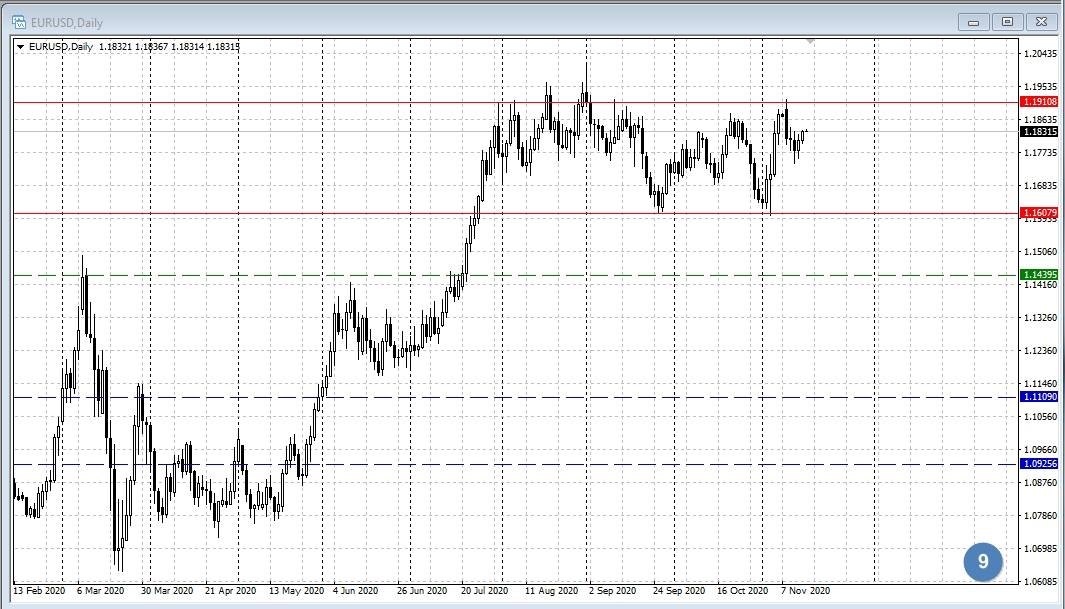Click the 6 Mar 2020 date label
The width and height of the screenshot is (1065, 609).
(101, 591)
